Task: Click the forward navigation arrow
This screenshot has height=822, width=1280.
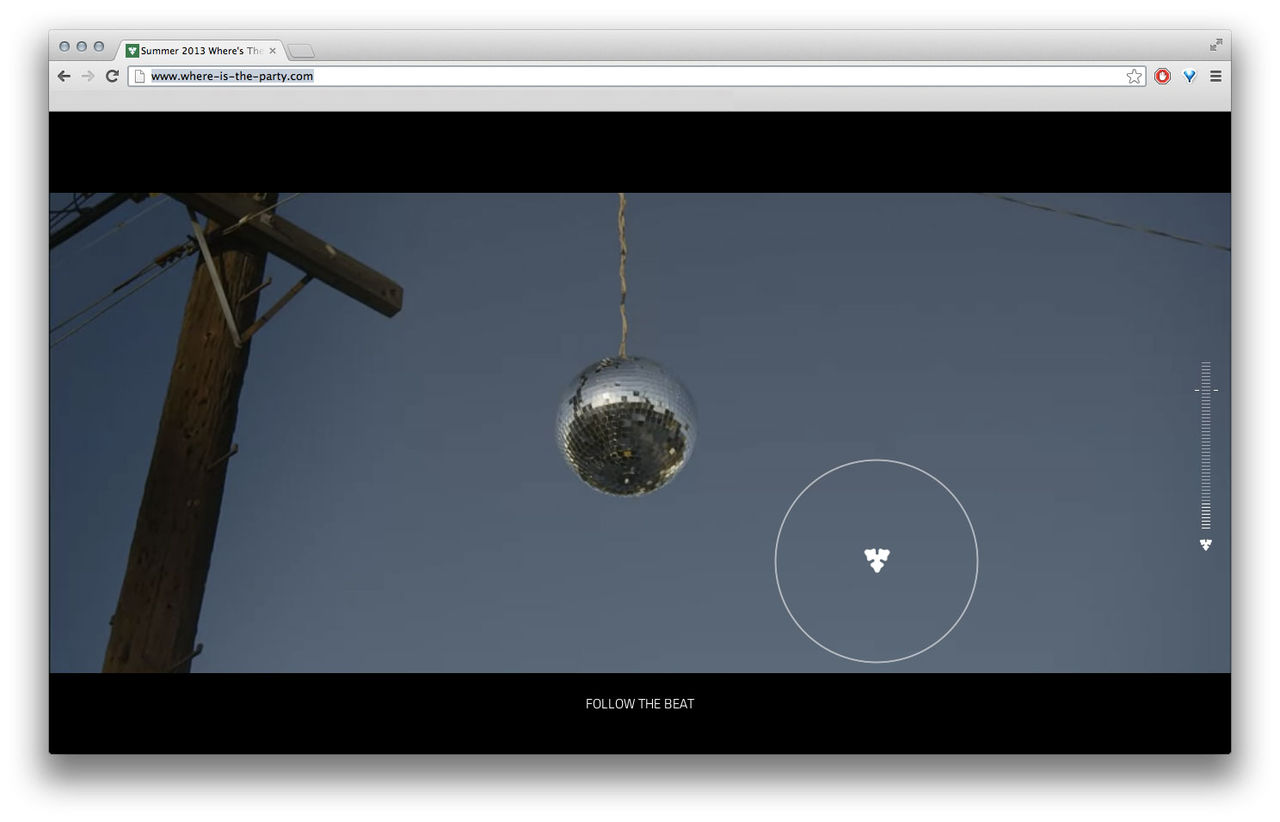Action: coord(88,76)
